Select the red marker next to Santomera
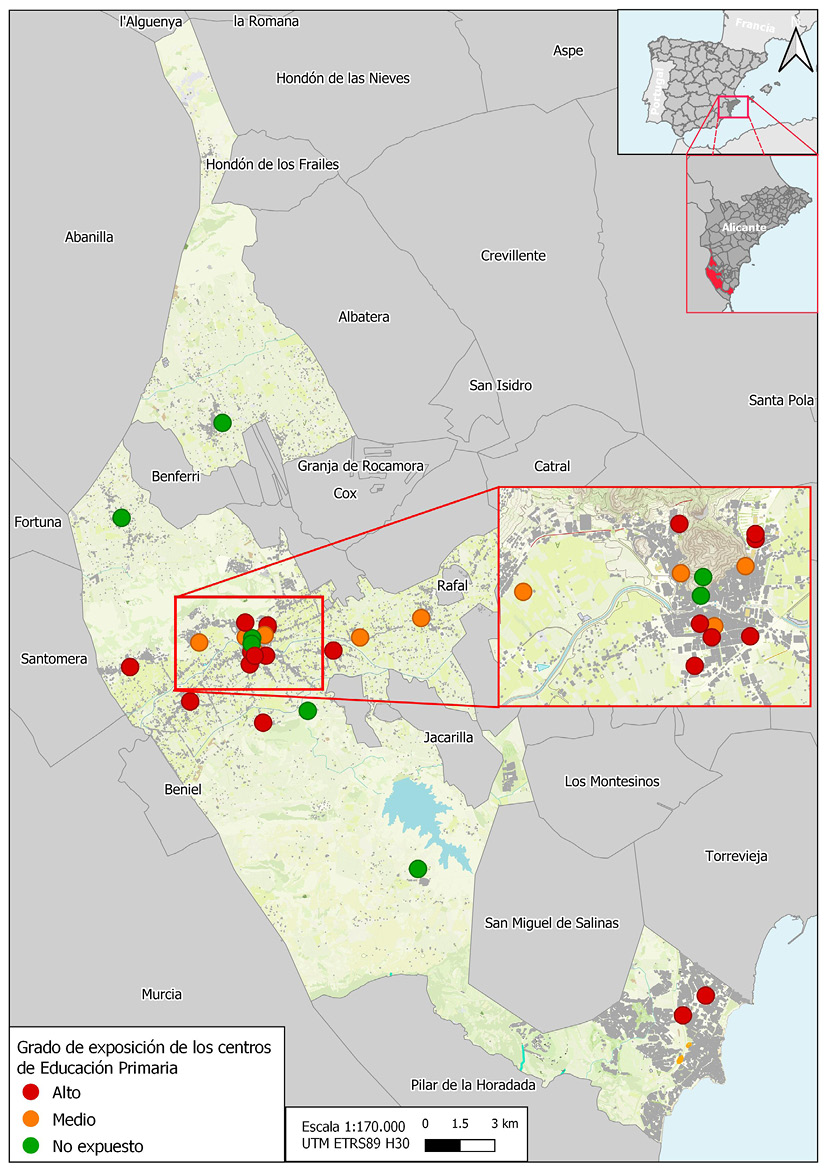The height and width of the screenshot is (1169, 827). [129, 667]
